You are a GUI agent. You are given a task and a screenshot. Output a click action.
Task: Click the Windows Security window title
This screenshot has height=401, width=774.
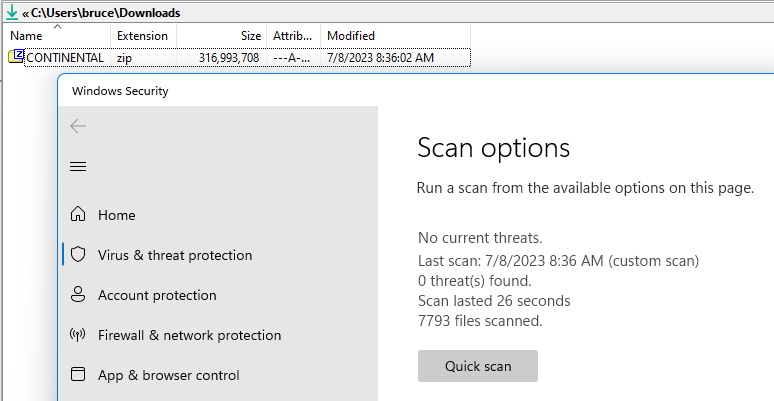pyautogui.click(x=120, y=91)
